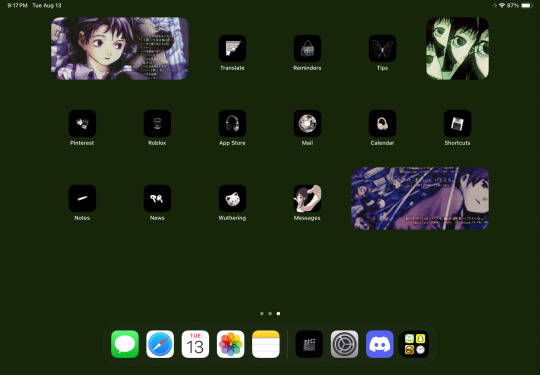The height and width of the screenshot is (375, 540).
Task: Tap the time in status bar
Action: pyautogui.click(x=17, y=6)
